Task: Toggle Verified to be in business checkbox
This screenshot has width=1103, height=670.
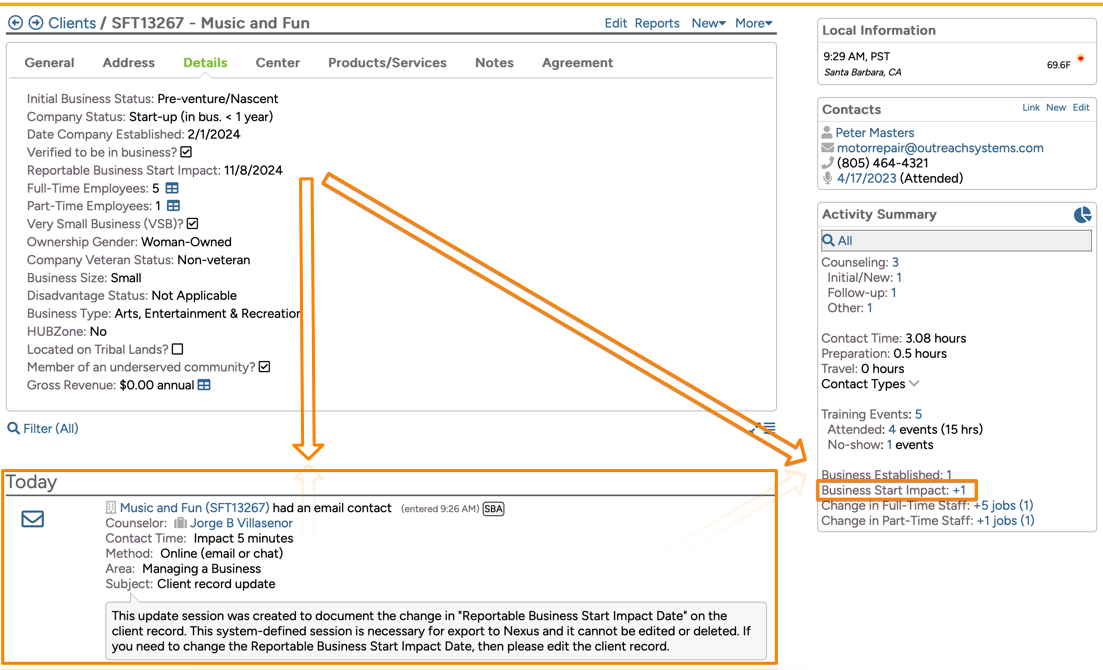Action: pyautogui.click(x=186, y=152)
